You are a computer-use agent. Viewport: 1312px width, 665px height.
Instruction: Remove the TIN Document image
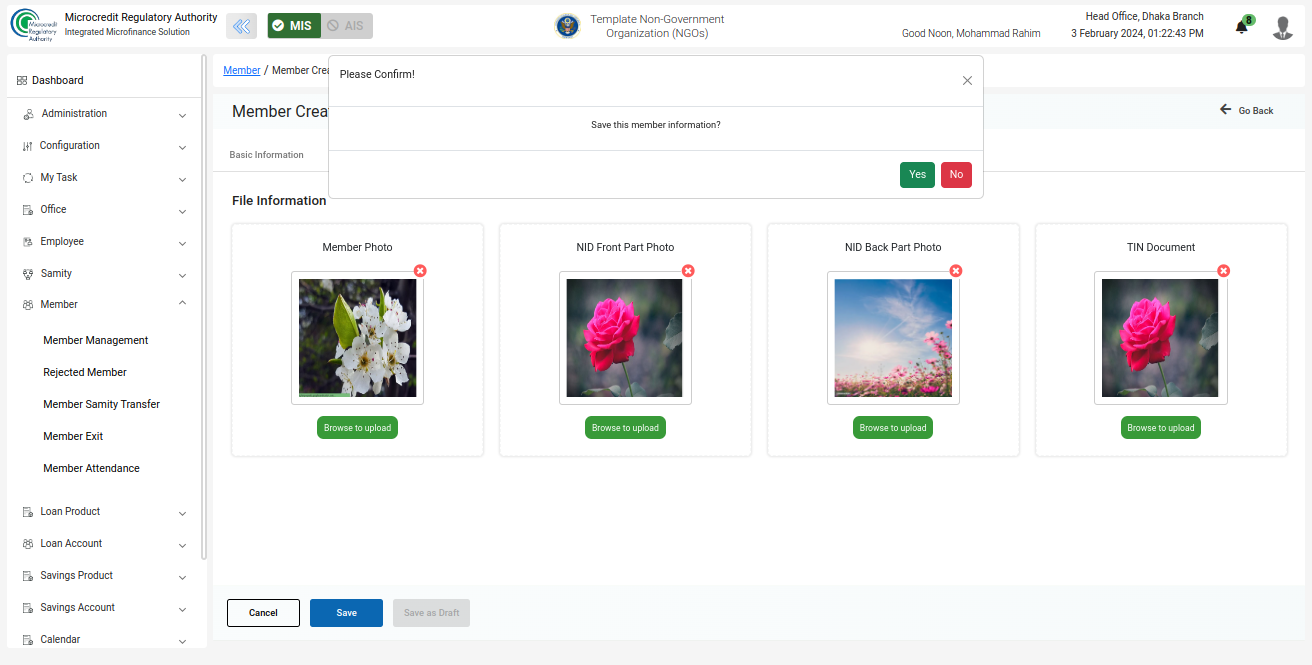1224,271
